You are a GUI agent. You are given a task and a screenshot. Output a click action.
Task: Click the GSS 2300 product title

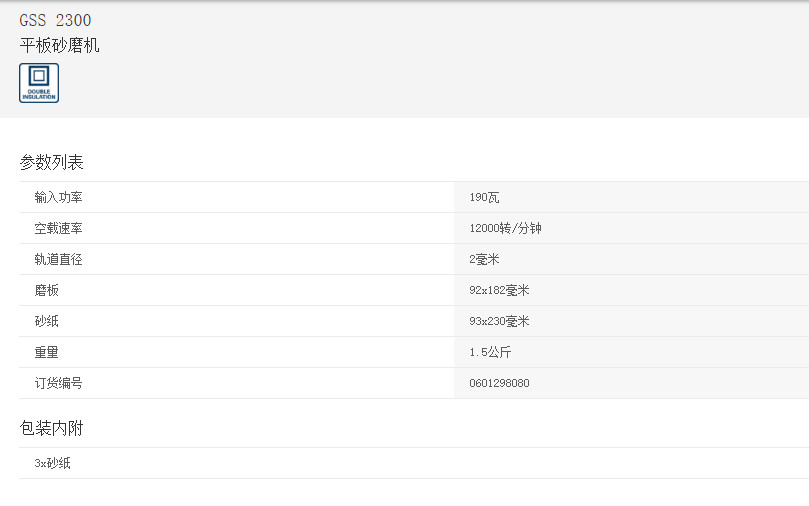[55, 20]
